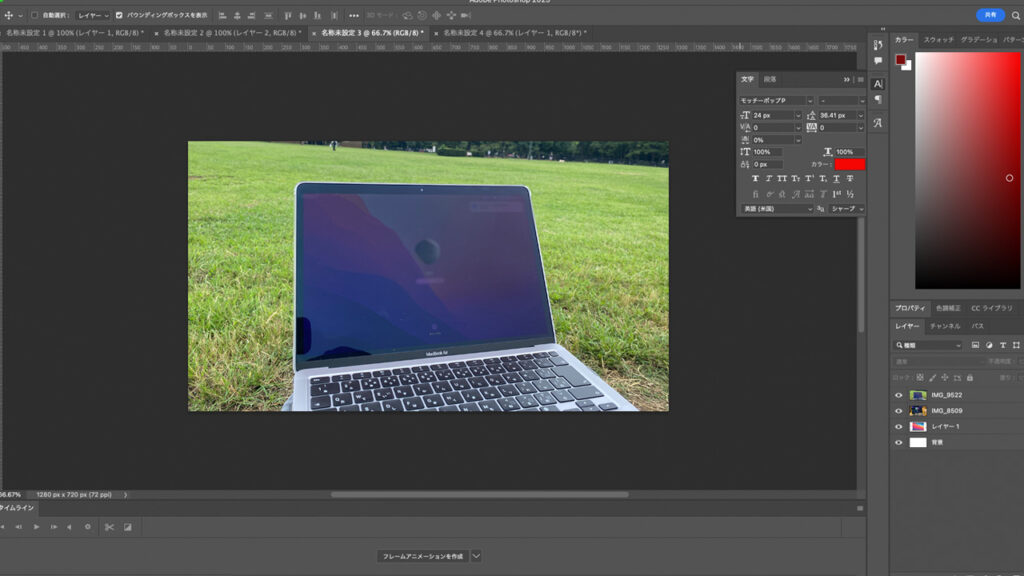
Task: Hide the IMG_8509 layer
Action: 899,411
